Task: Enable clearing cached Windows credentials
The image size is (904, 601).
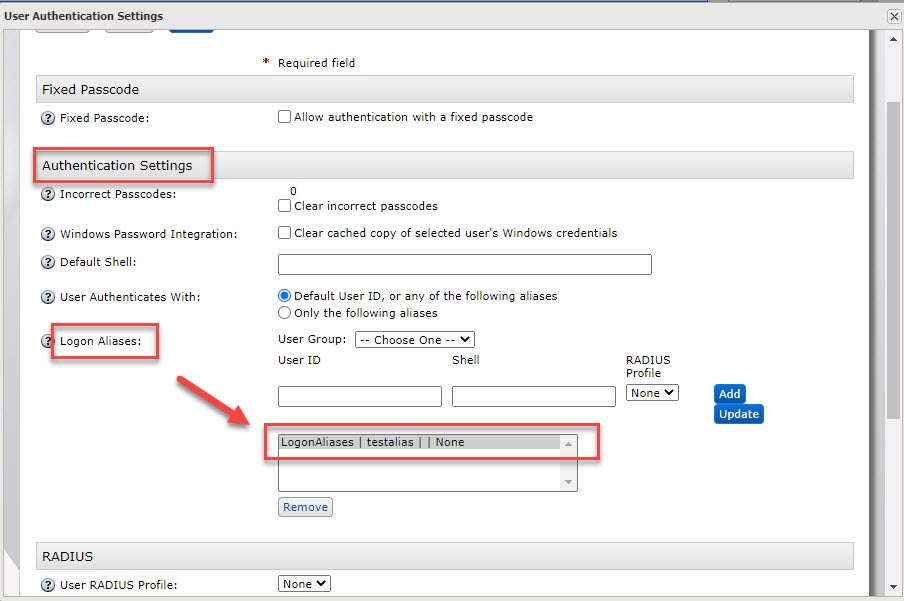Action: pos(285,234)
